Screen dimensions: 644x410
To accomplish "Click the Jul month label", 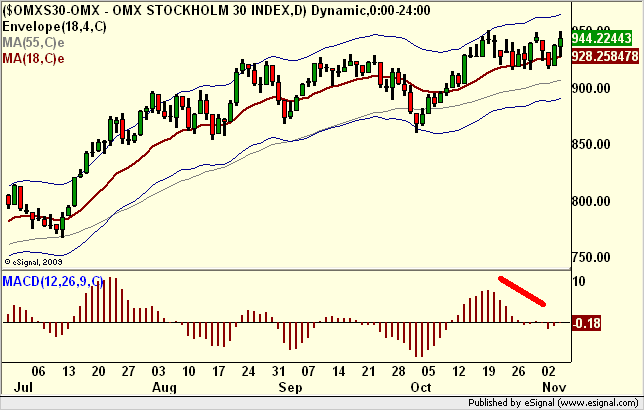I will coord(23,387).
